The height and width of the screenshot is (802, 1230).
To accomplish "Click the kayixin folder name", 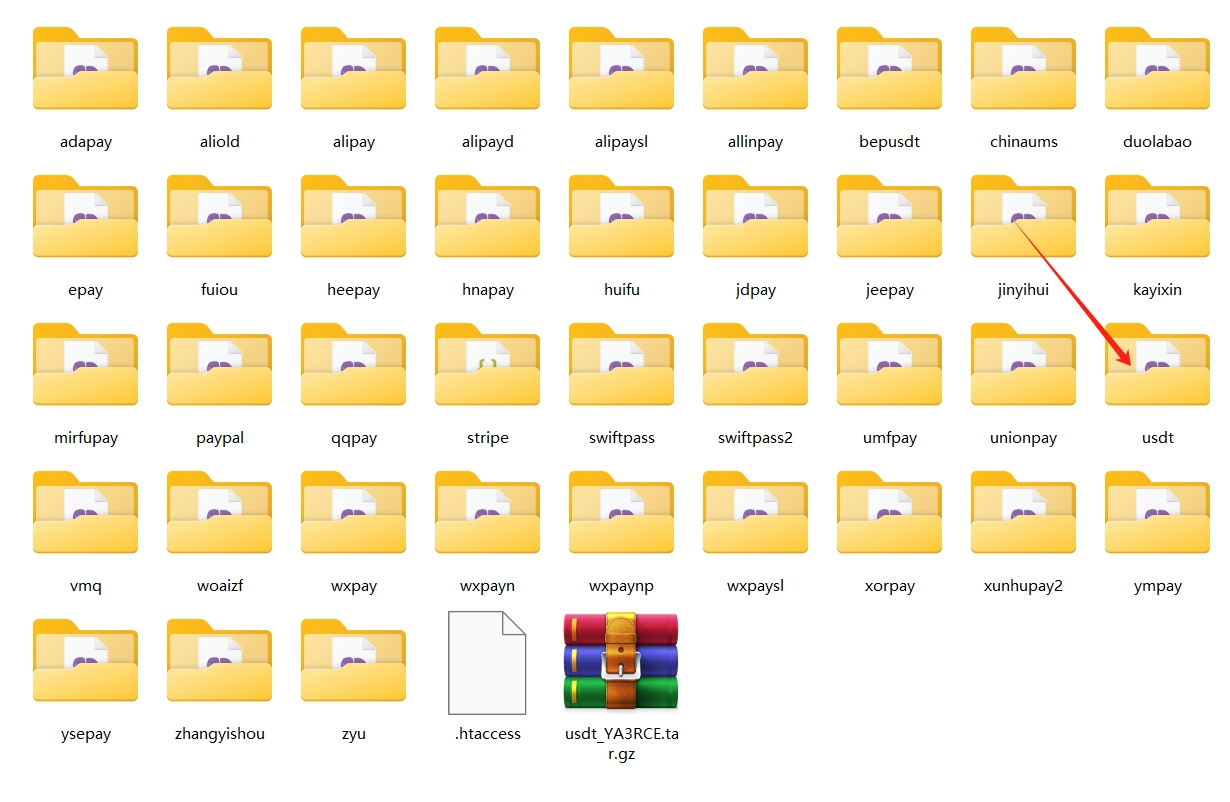I will pos(1157,290).
